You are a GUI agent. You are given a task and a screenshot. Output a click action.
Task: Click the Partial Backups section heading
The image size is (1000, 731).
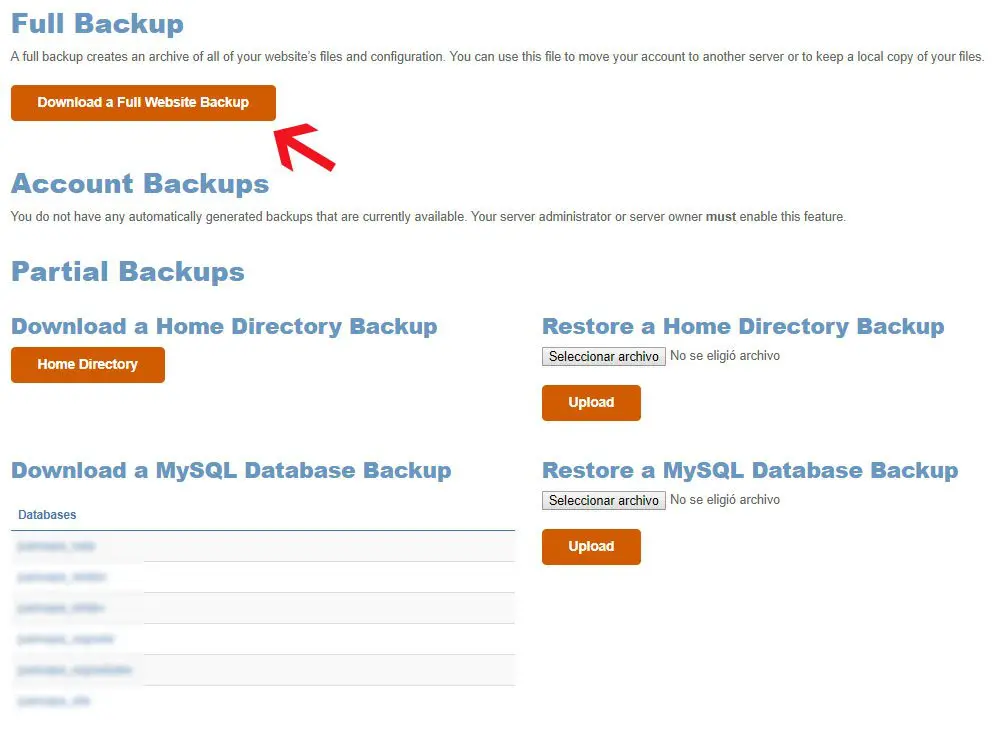[x=126, y=271]
